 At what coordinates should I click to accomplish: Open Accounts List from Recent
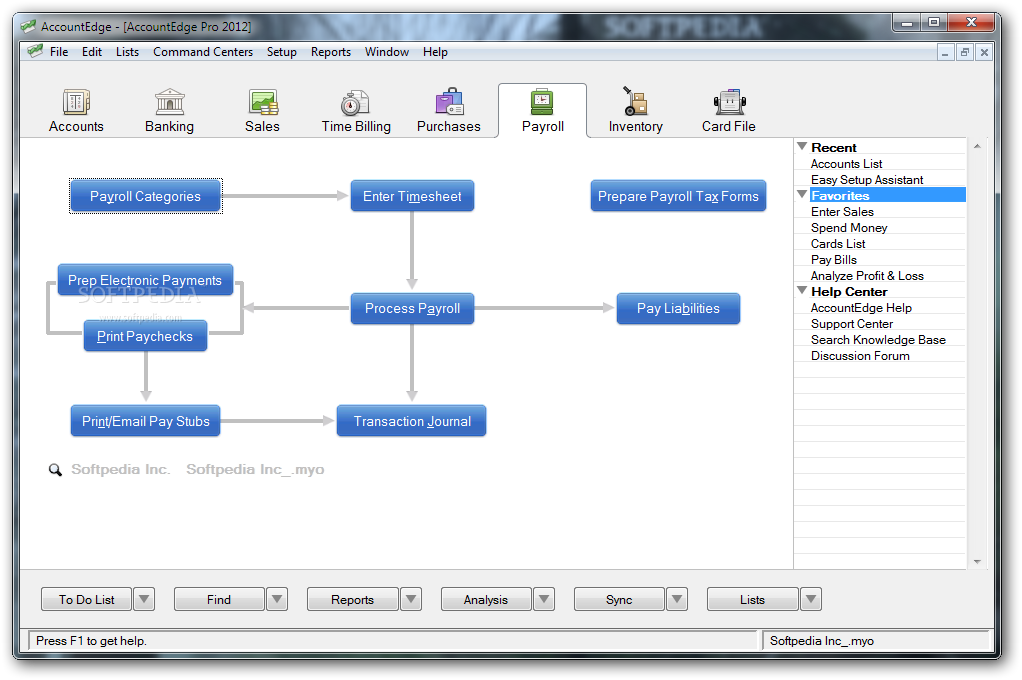coord(846,164)
